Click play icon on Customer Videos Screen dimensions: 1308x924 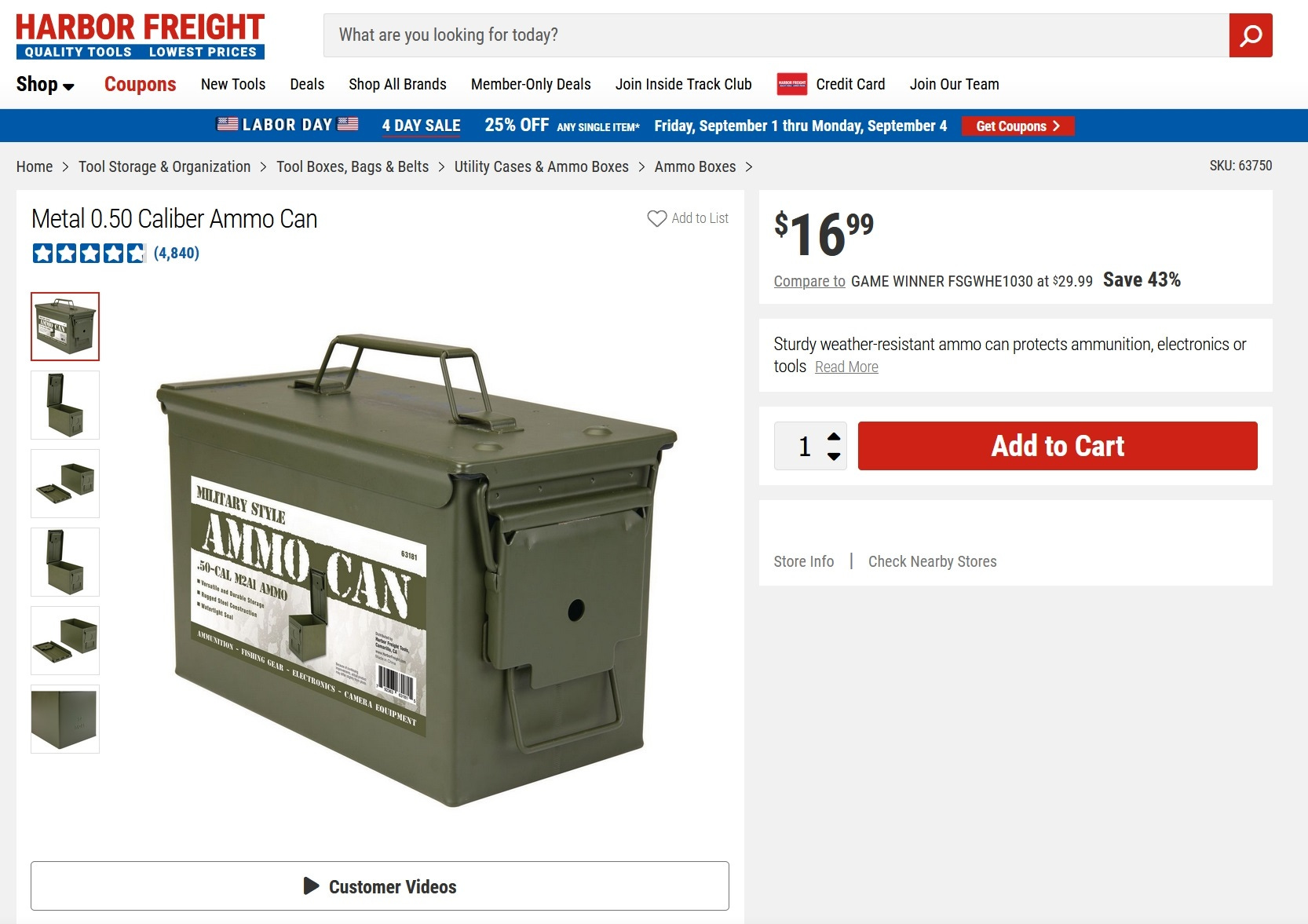coord(311,886)
